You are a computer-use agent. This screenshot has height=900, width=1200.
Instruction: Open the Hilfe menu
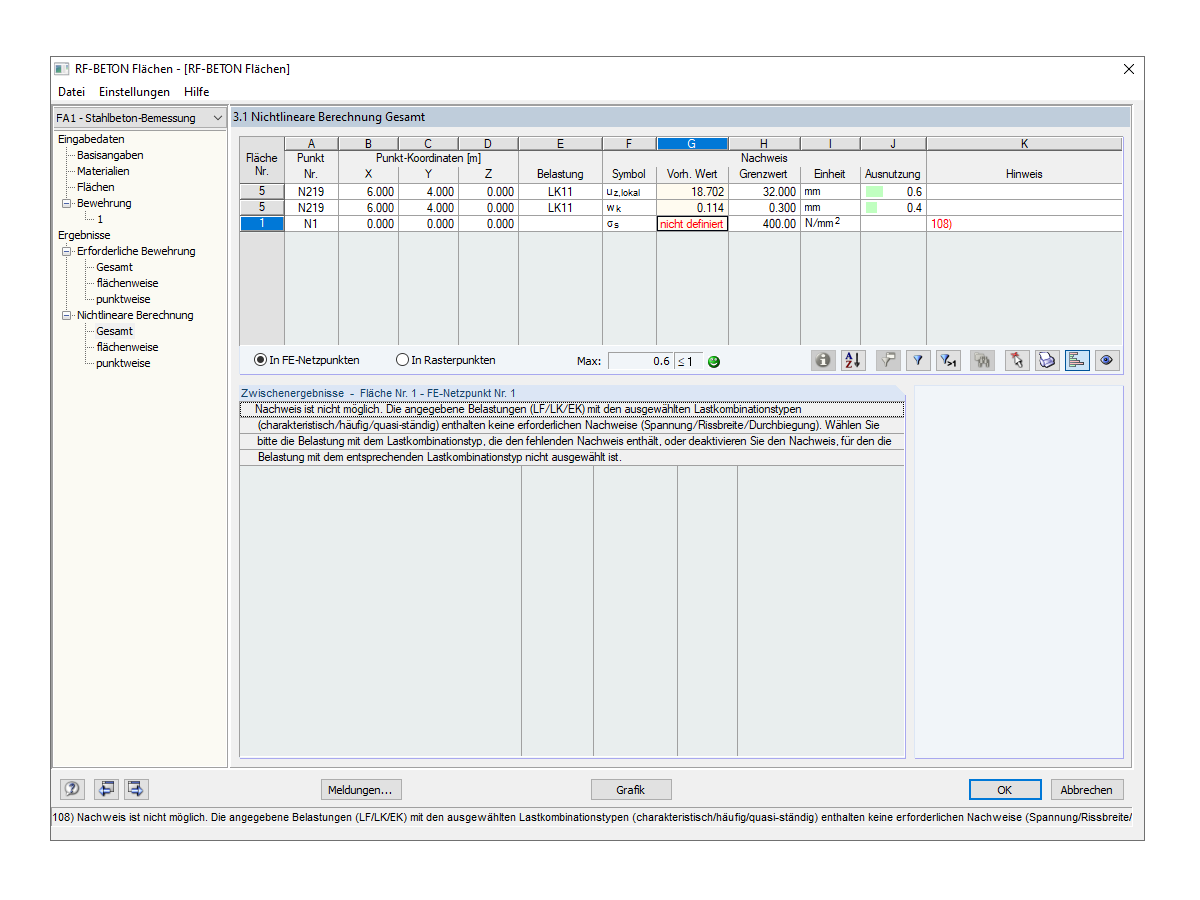tap(197, 92)
